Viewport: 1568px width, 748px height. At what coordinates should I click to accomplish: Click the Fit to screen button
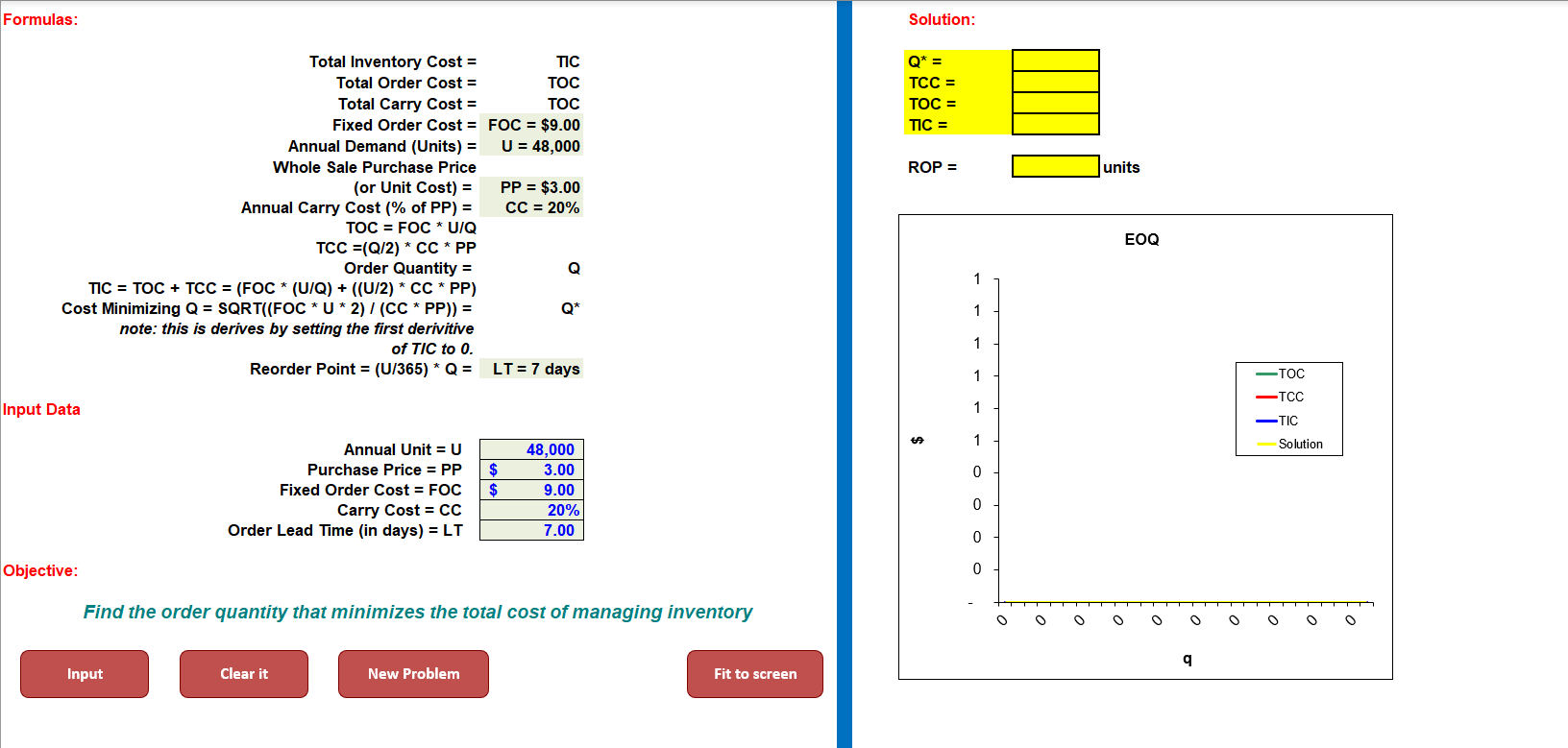pos(755,674)
